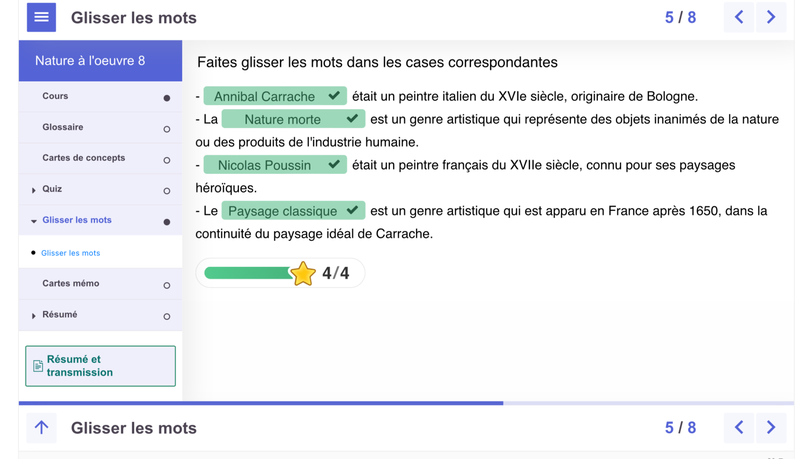Open the hamburger menu button

(x=41, y=17)
